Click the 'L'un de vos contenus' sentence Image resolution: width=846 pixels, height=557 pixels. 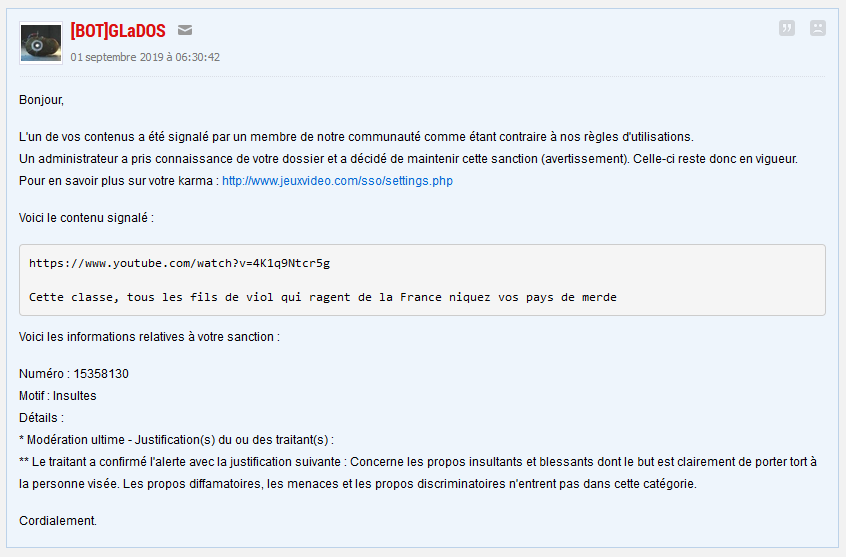tap(355, 137)
